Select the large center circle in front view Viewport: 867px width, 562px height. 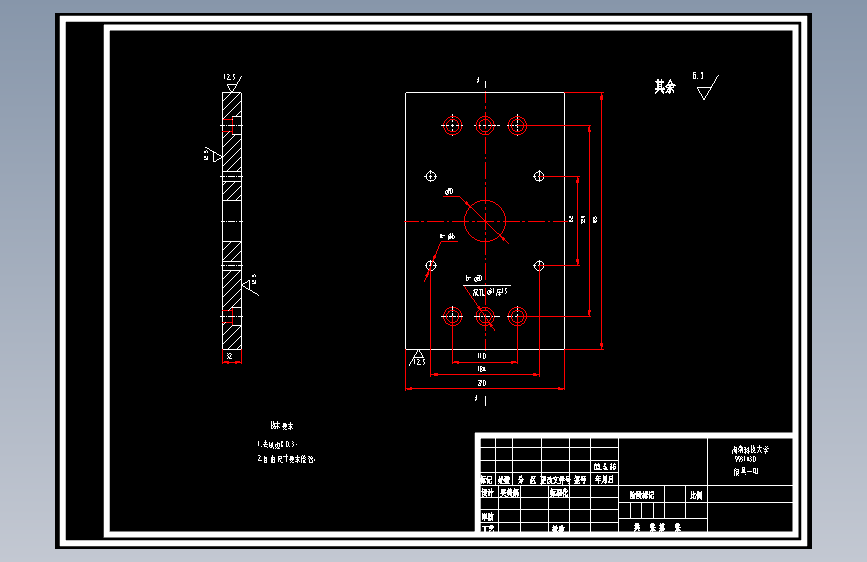pyautogui.click(x=485, y=221)
